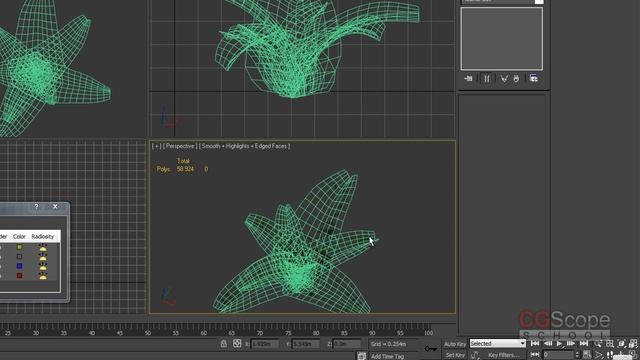Click the large Set Keys key icon
Image resolution: width=640 pixels, height=360 pixels.
coord(430,349)
